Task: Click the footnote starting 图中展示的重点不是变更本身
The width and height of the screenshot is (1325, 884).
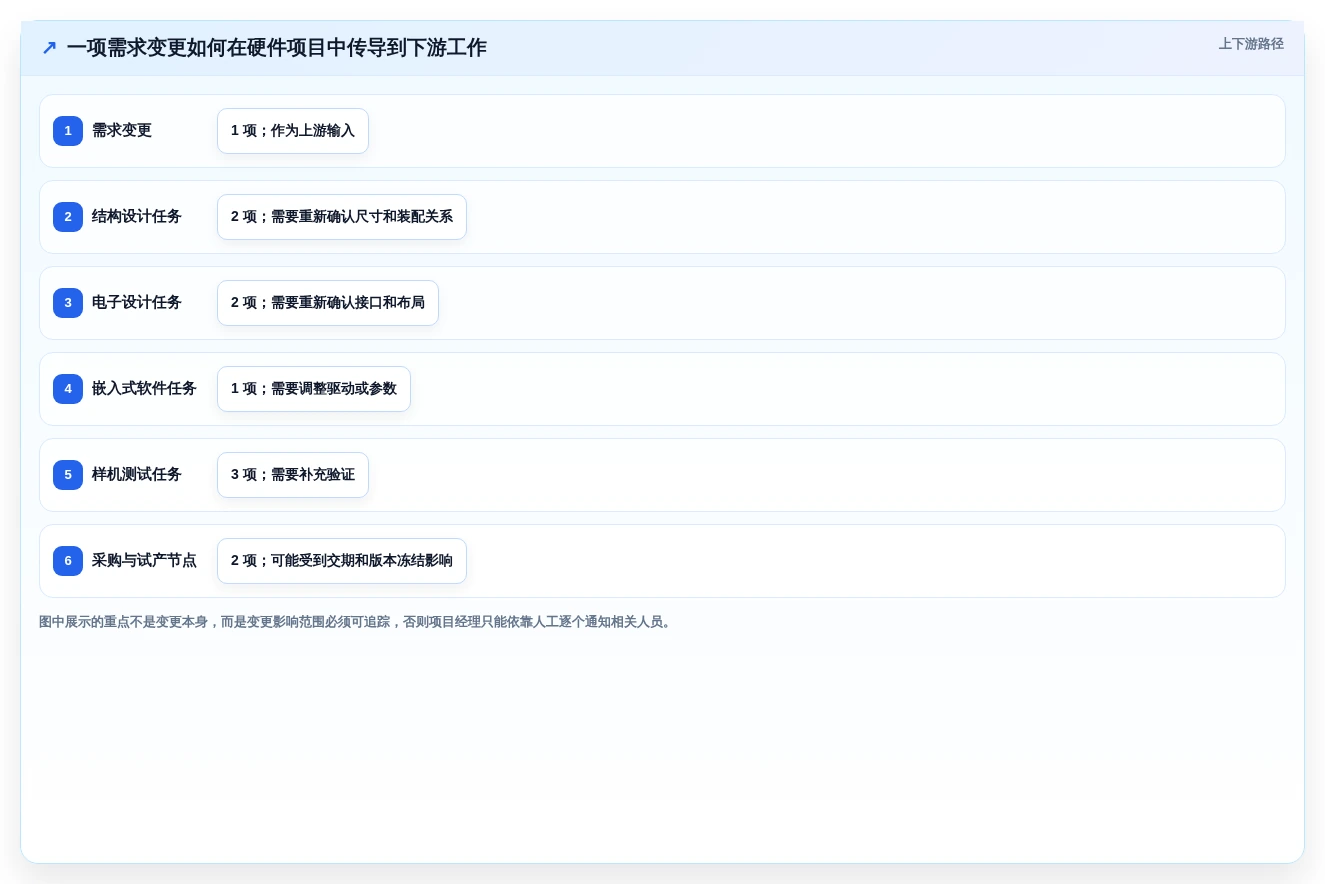Action: tap(357, 622)
